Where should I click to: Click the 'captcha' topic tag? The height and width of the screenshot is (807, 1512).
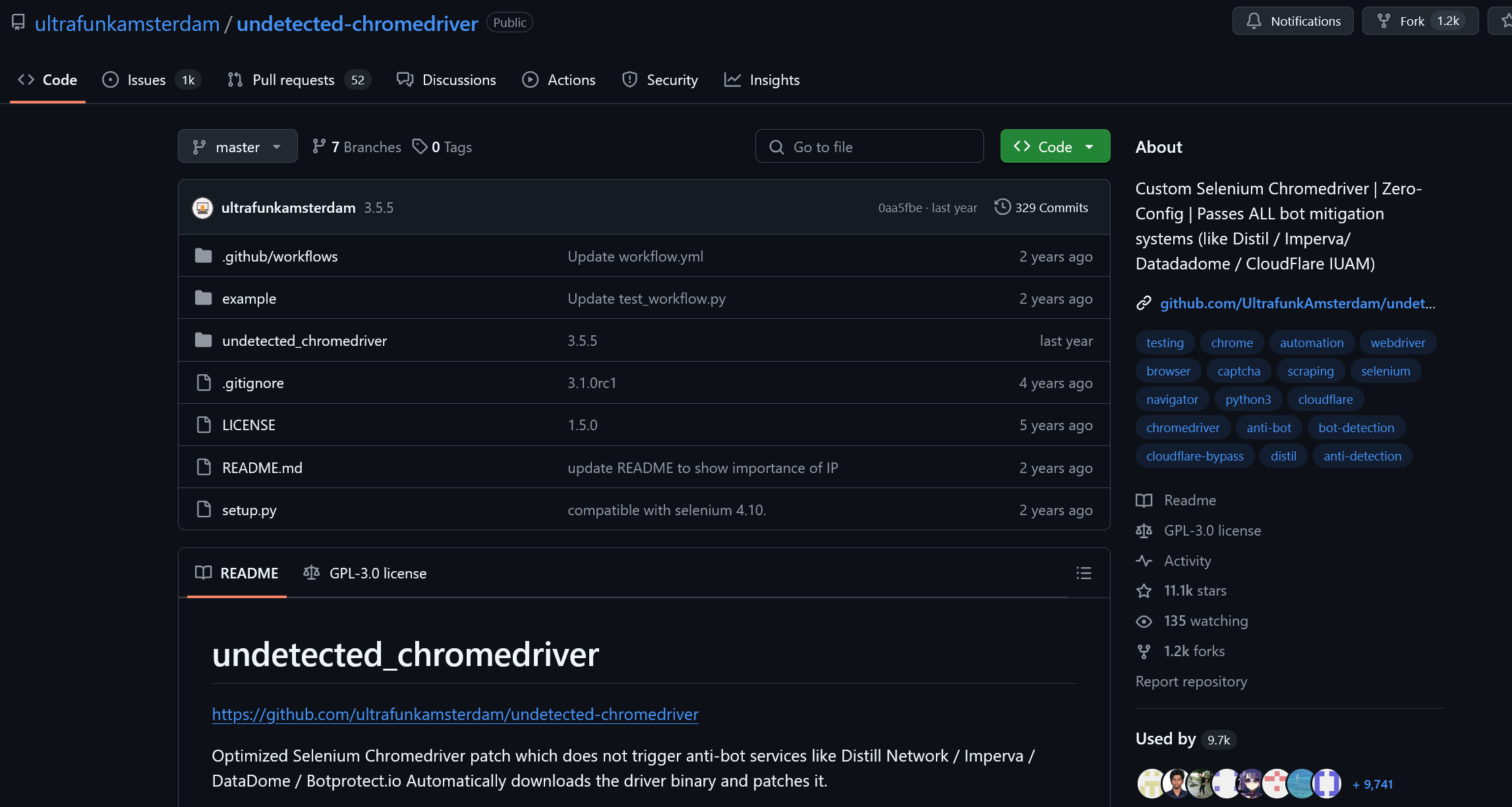[x=1238, y=371]
